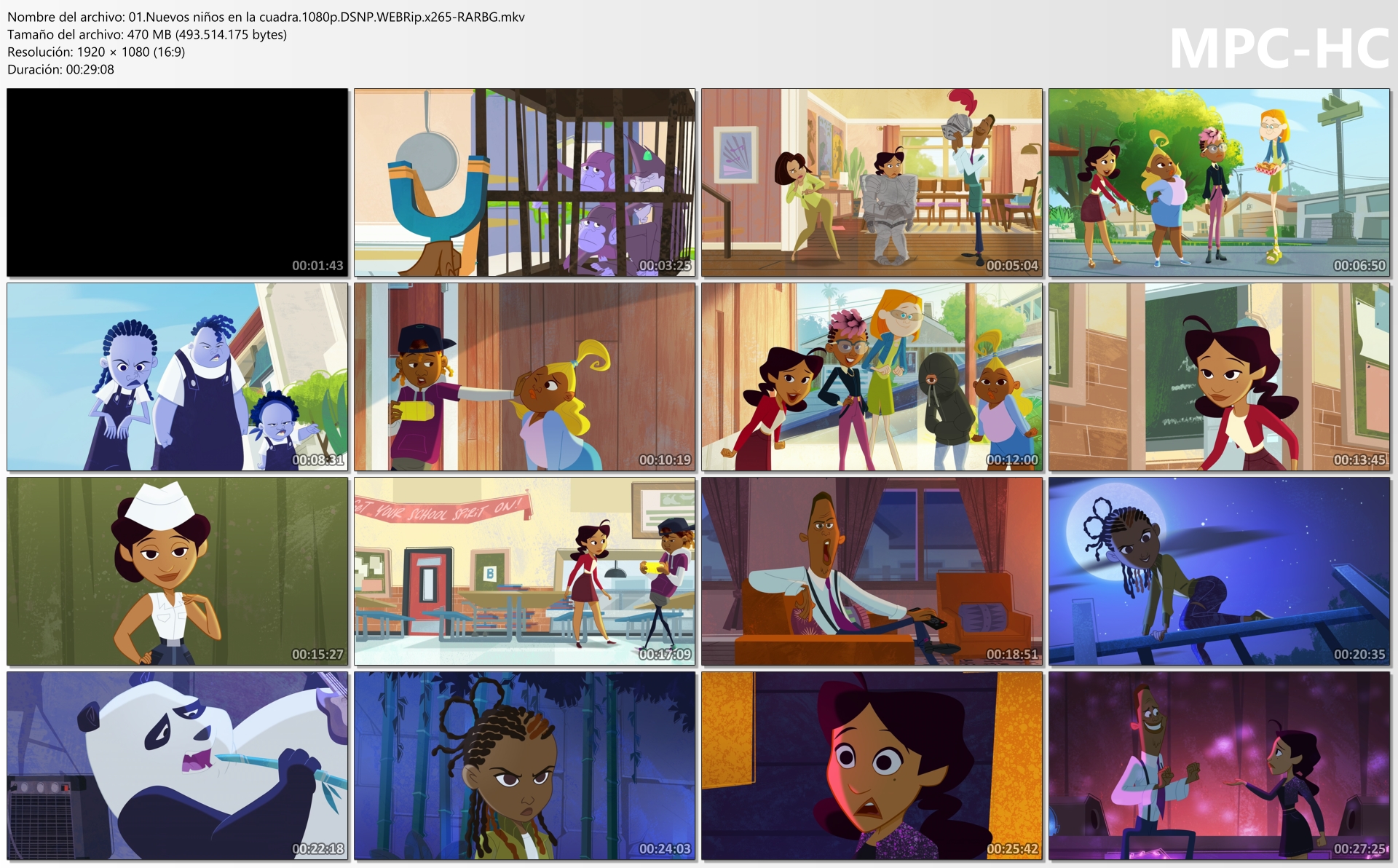
Task: Select the chalkboard classroom thumbnail at 00:13:45
Action: click(1219, 377)
